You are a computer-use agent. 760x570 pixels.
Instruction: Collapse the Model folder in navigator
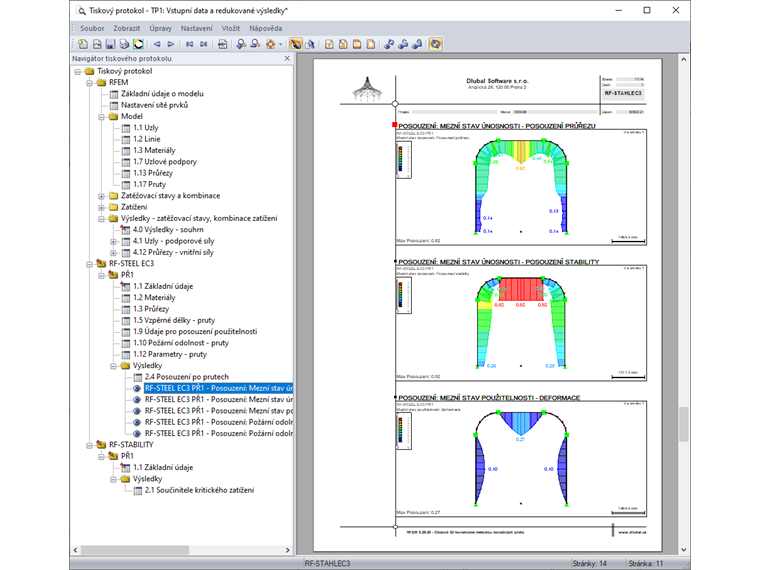click(101, 116)
